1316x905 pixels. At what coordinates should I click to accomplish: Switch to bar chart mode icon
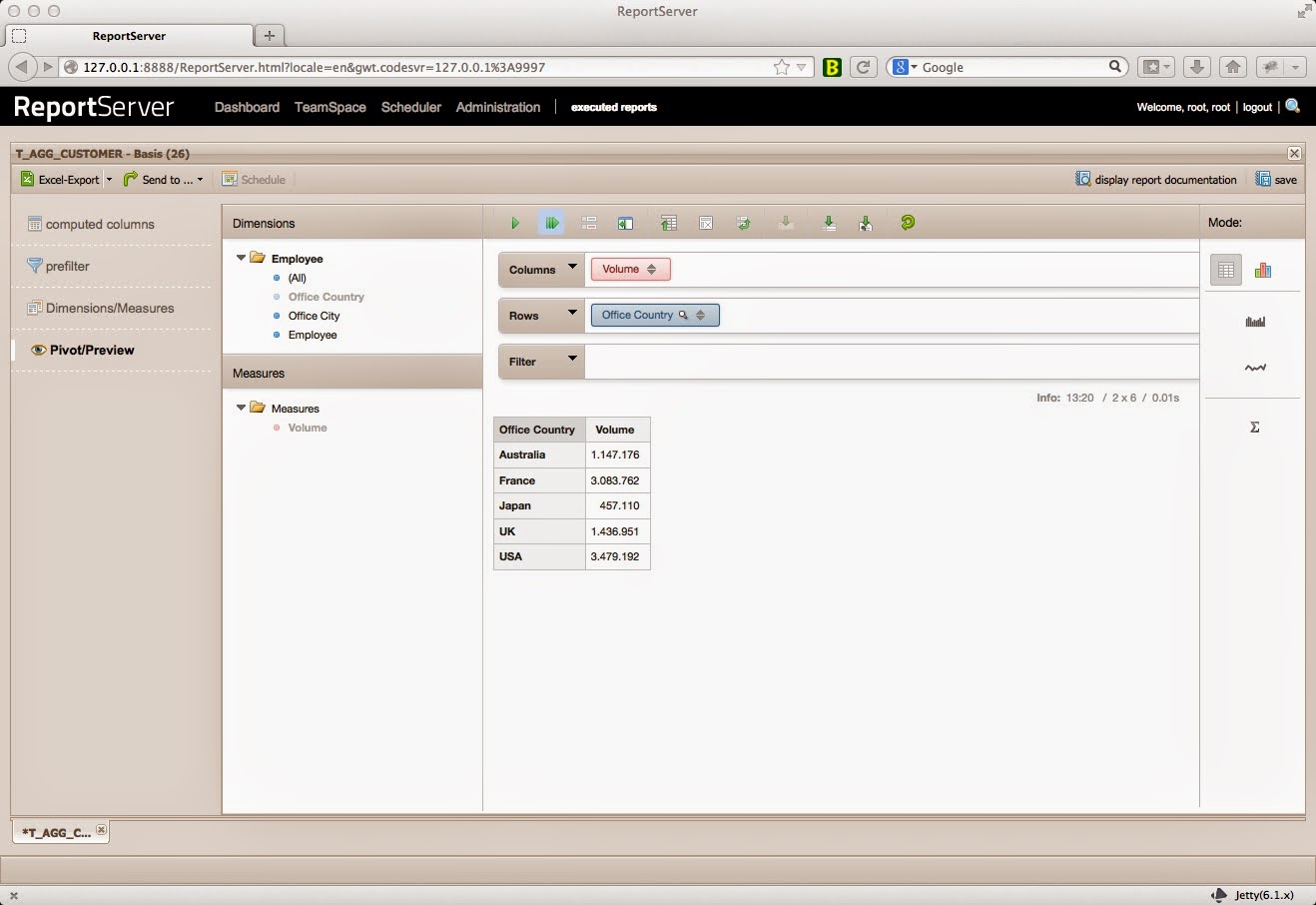click(x=1263, y=270)
